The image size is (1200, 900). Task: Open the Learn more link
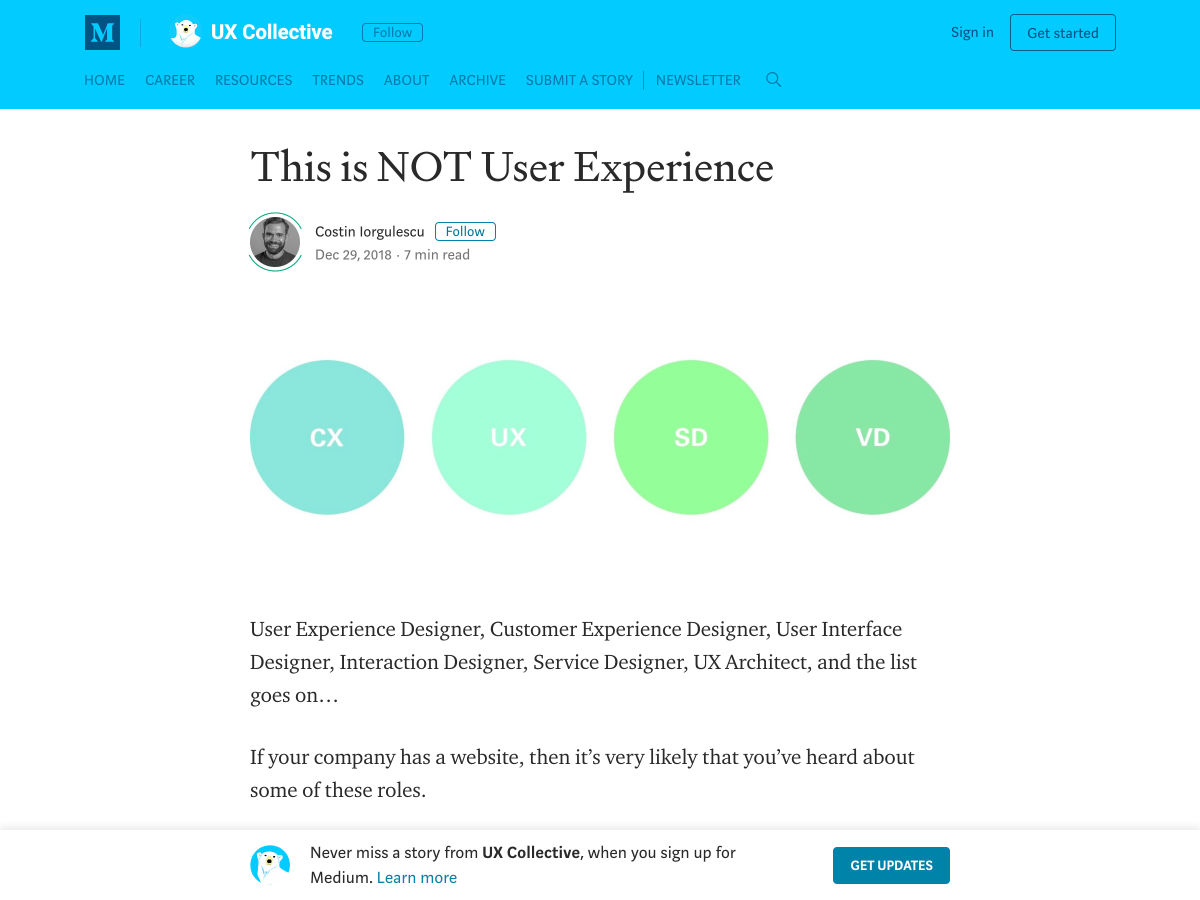416,878
